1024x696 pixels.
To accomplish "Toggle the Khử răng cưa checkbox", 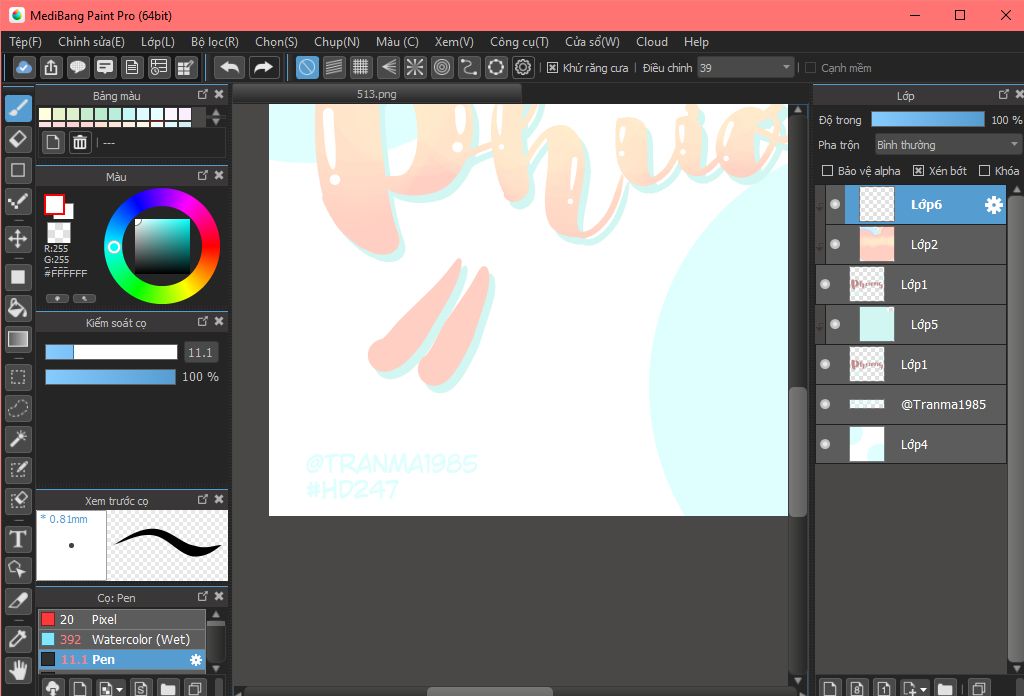I will (552, 68).
